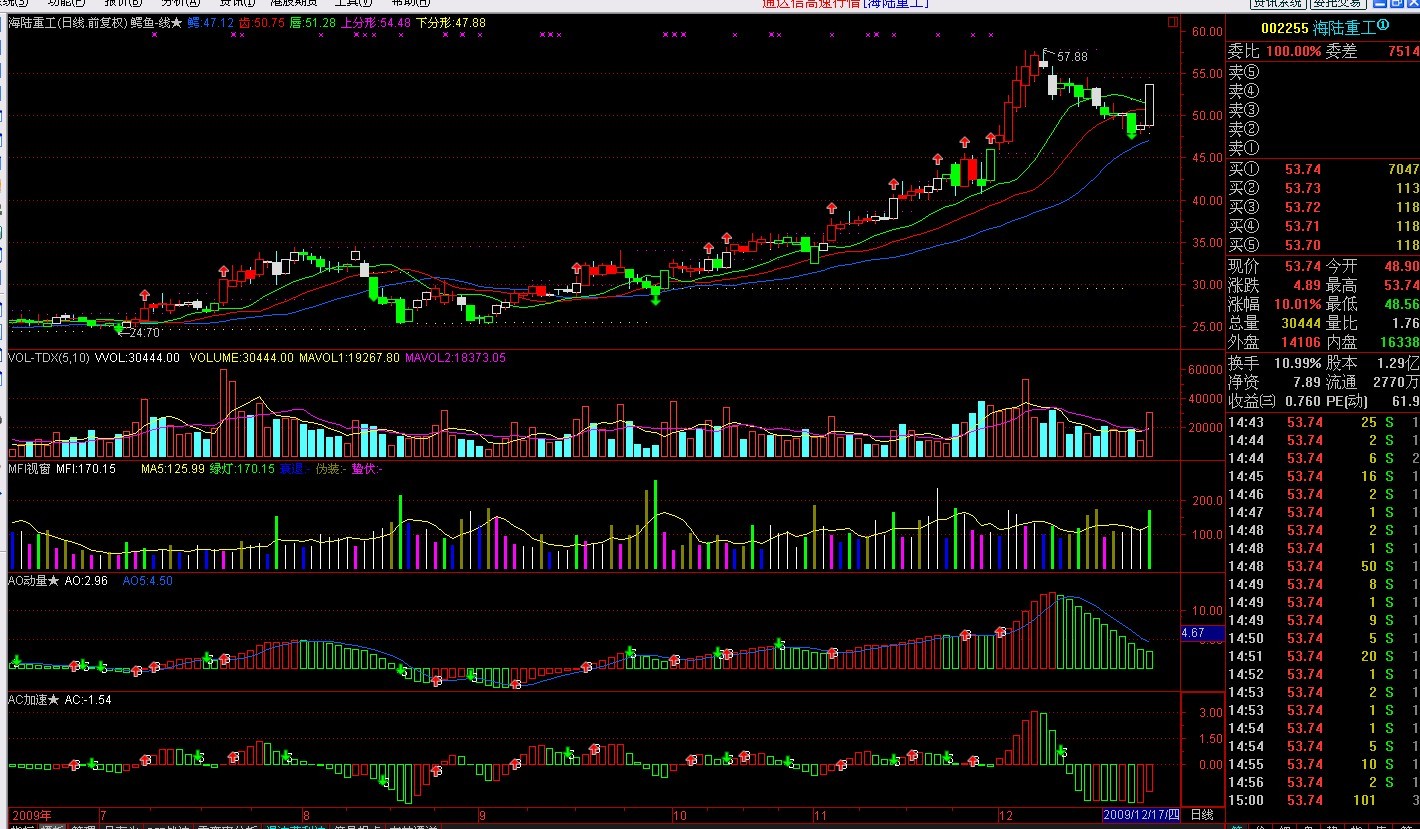Click the 24.70 low price label

click(145, 332)
